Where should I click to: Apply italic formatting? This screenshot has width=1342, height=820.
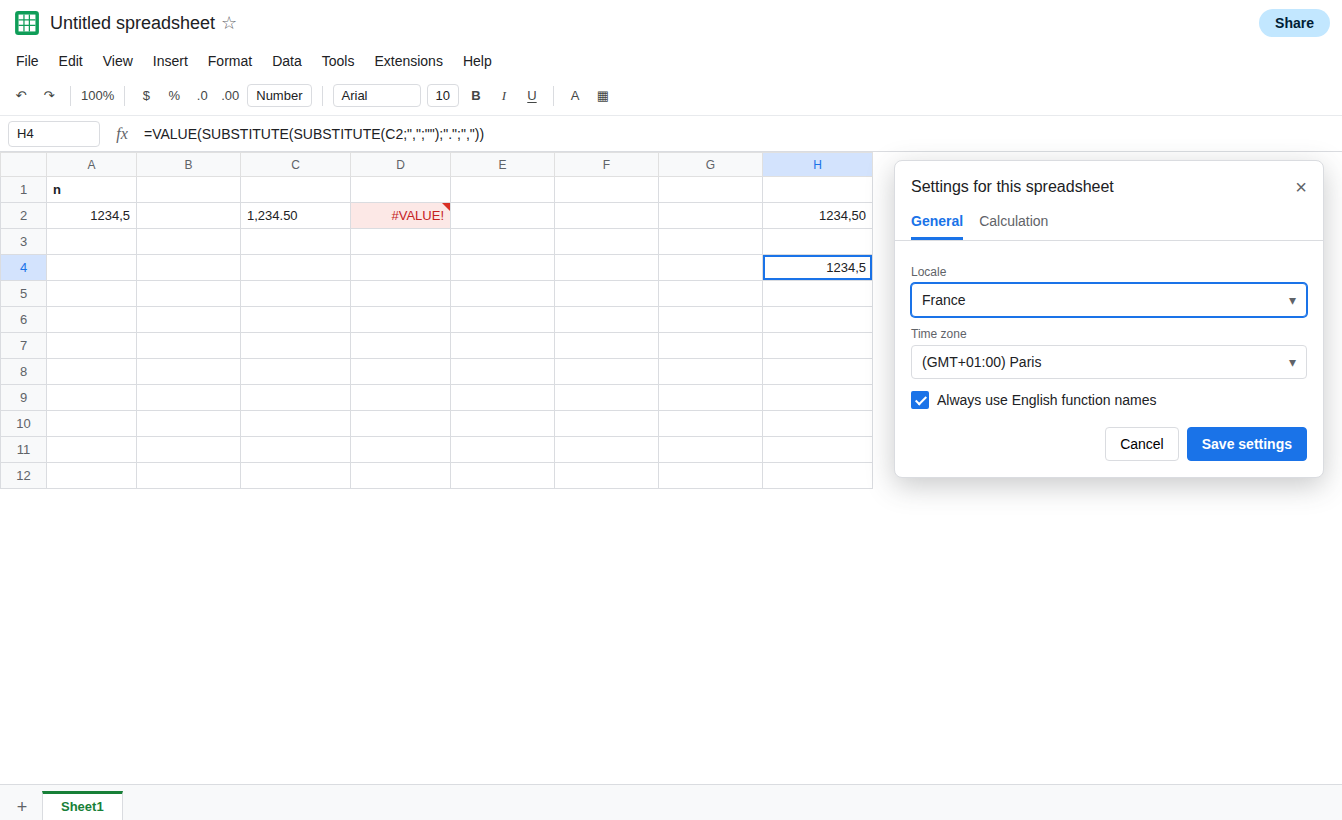click(504, 96)
